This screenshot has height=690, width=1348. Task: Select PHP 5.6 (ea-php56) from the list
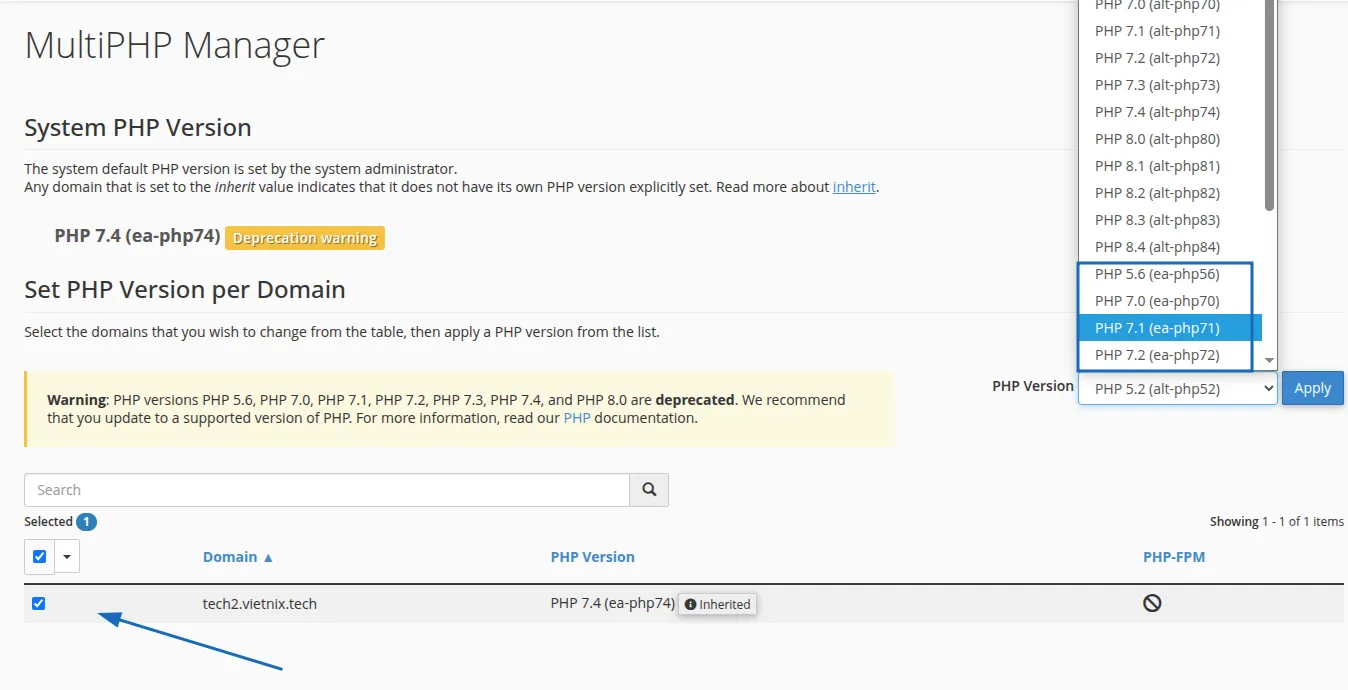(1156, 273)
